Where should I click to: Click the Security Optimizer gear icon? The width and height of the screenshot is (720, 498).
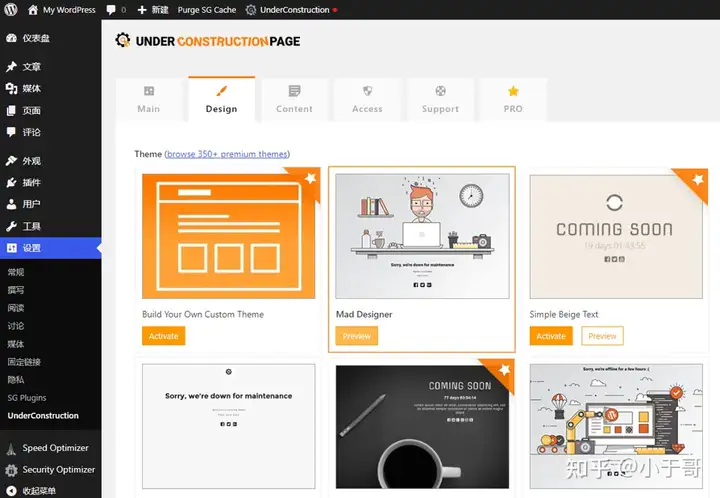coord(11,470)
